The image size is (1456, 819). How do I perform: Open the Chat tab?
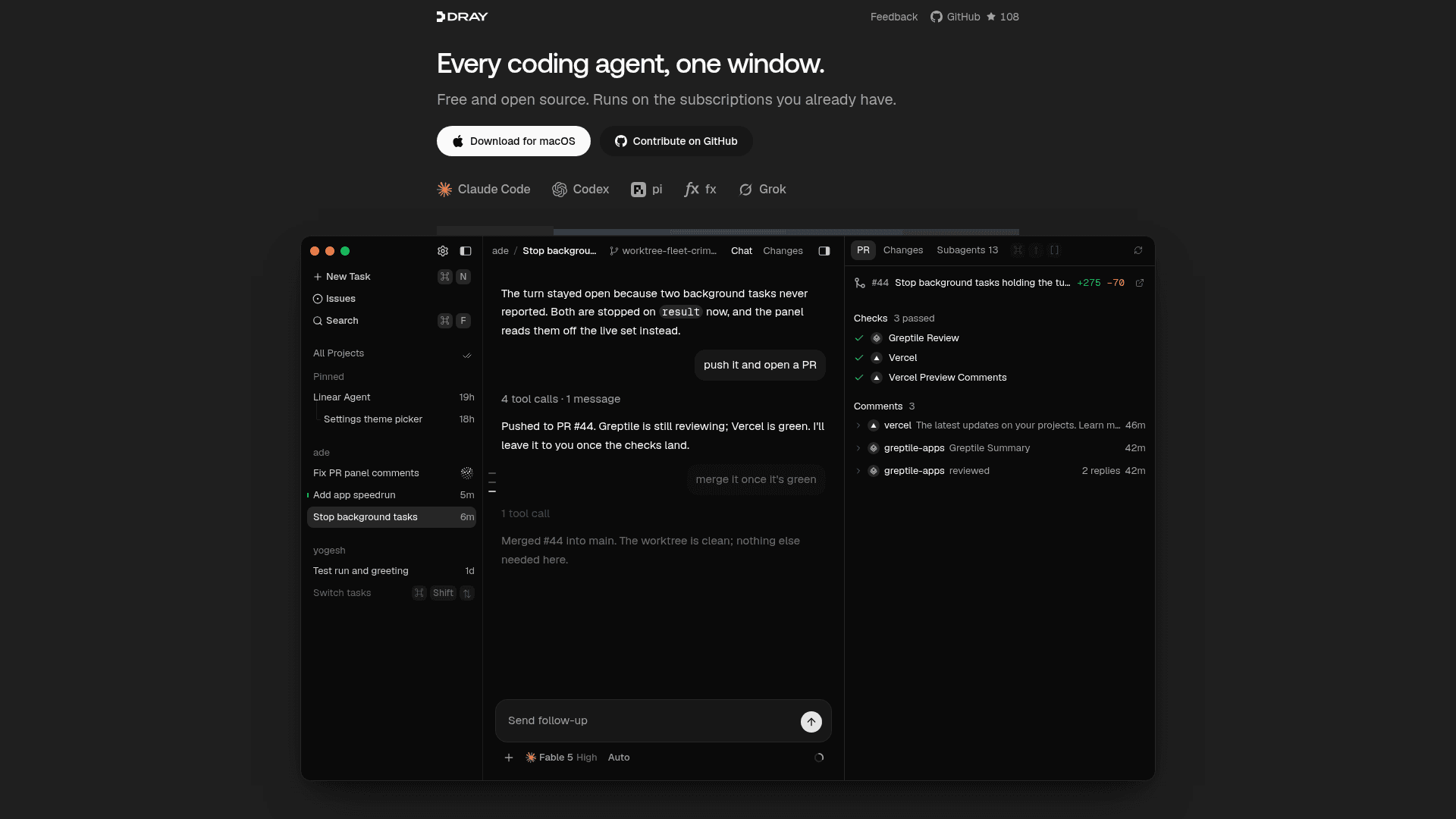[x=742, y=251]
